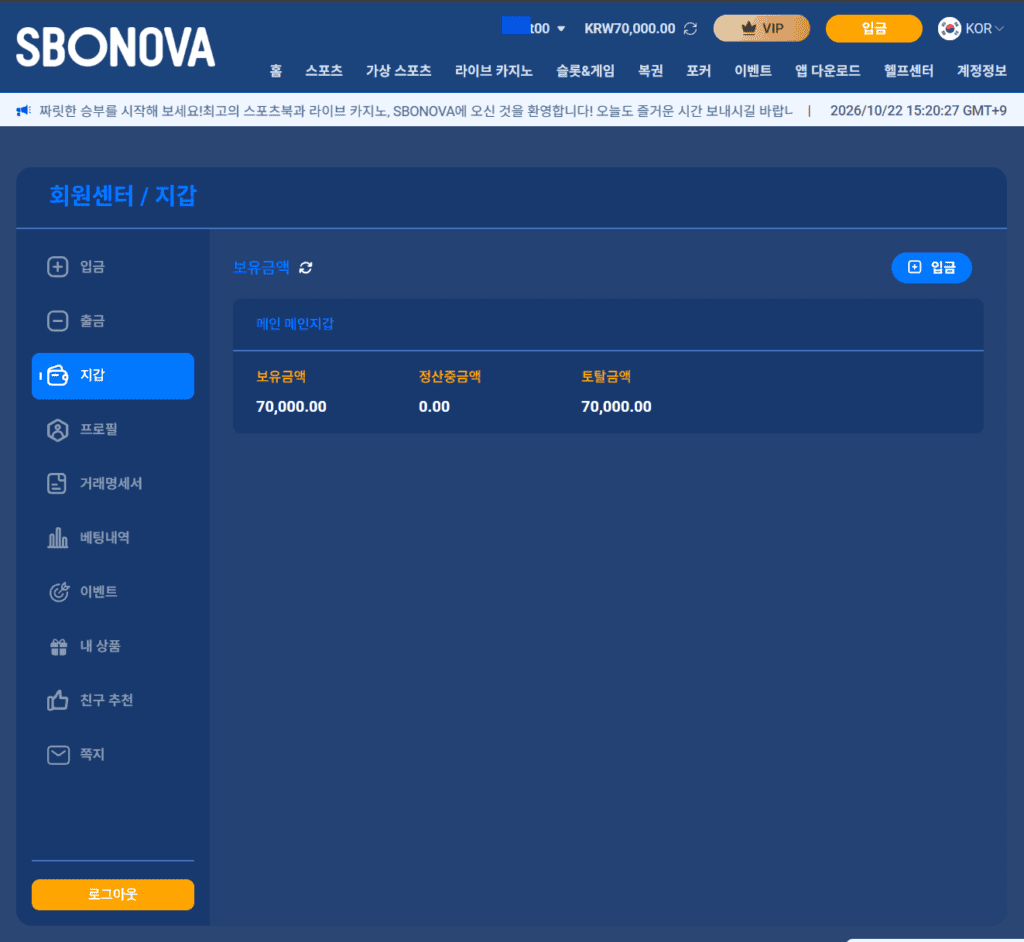This screenshot has height=942, width=1024.
Task: Open 복권 menu item
Action: tap(650, 71)
